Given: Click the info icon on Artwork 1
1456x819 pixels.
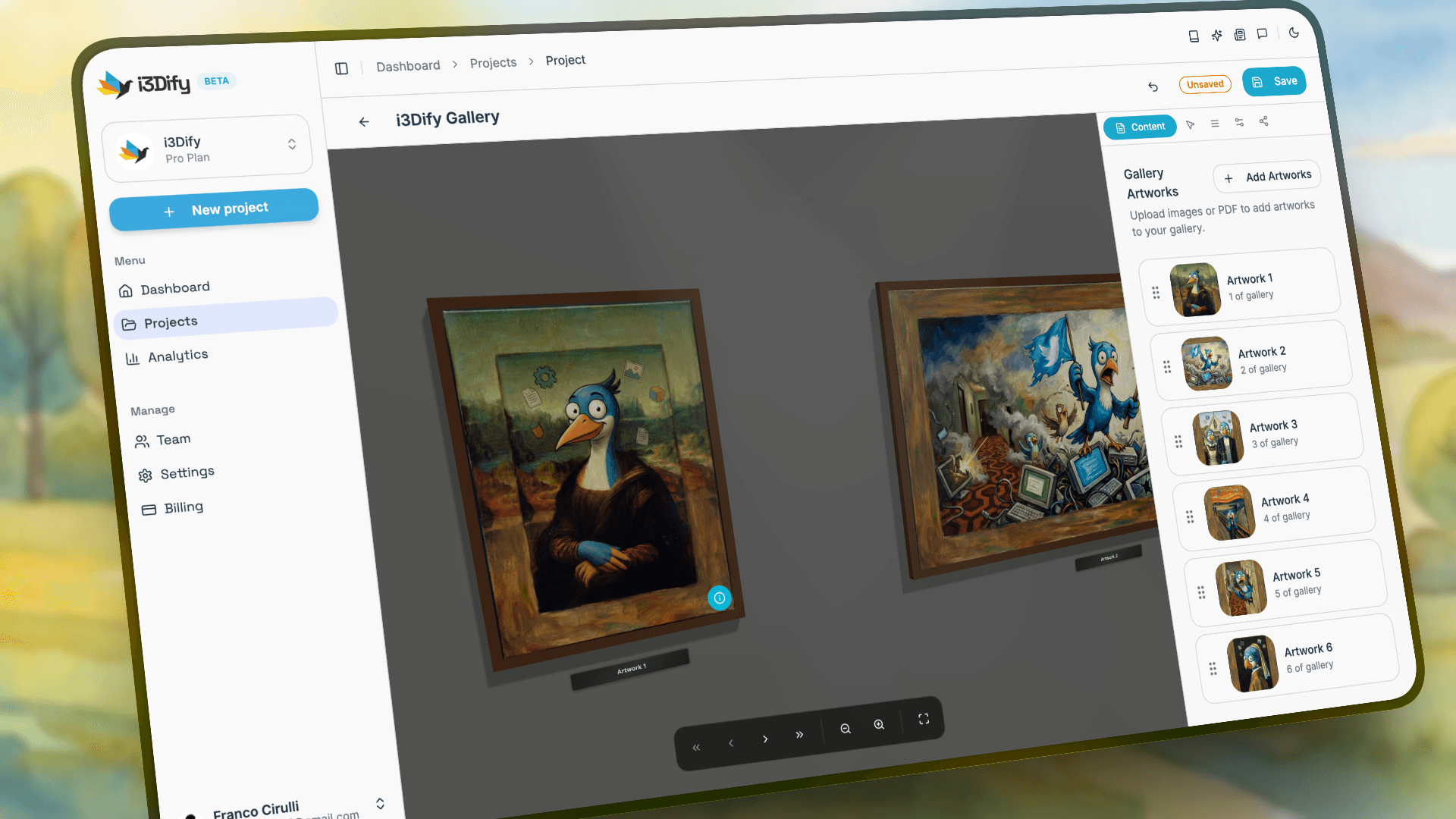Looking at the screenshot, I should click(720, 598).
